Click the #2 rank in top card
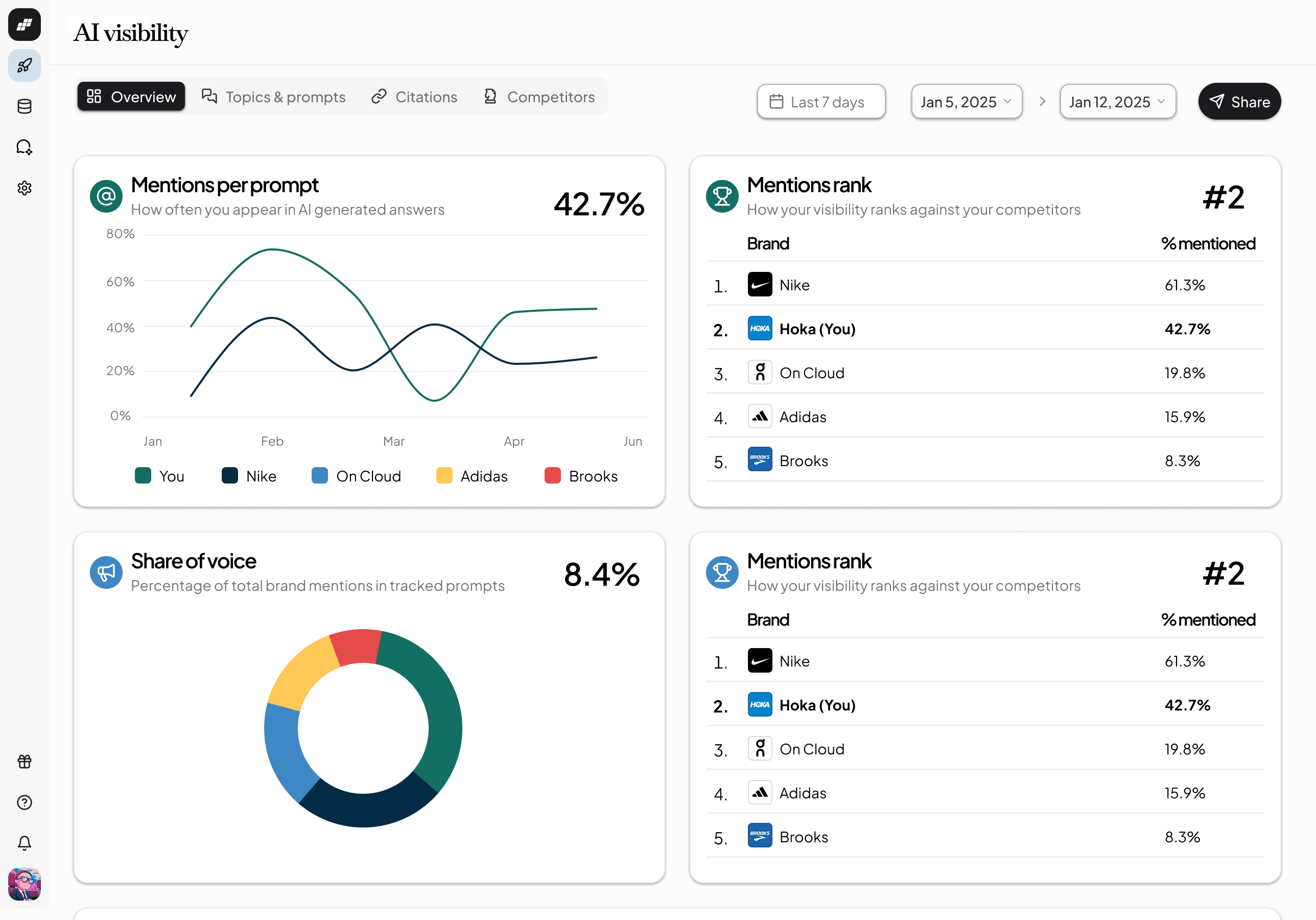 pyautogui.click(x=1224, y=197)
